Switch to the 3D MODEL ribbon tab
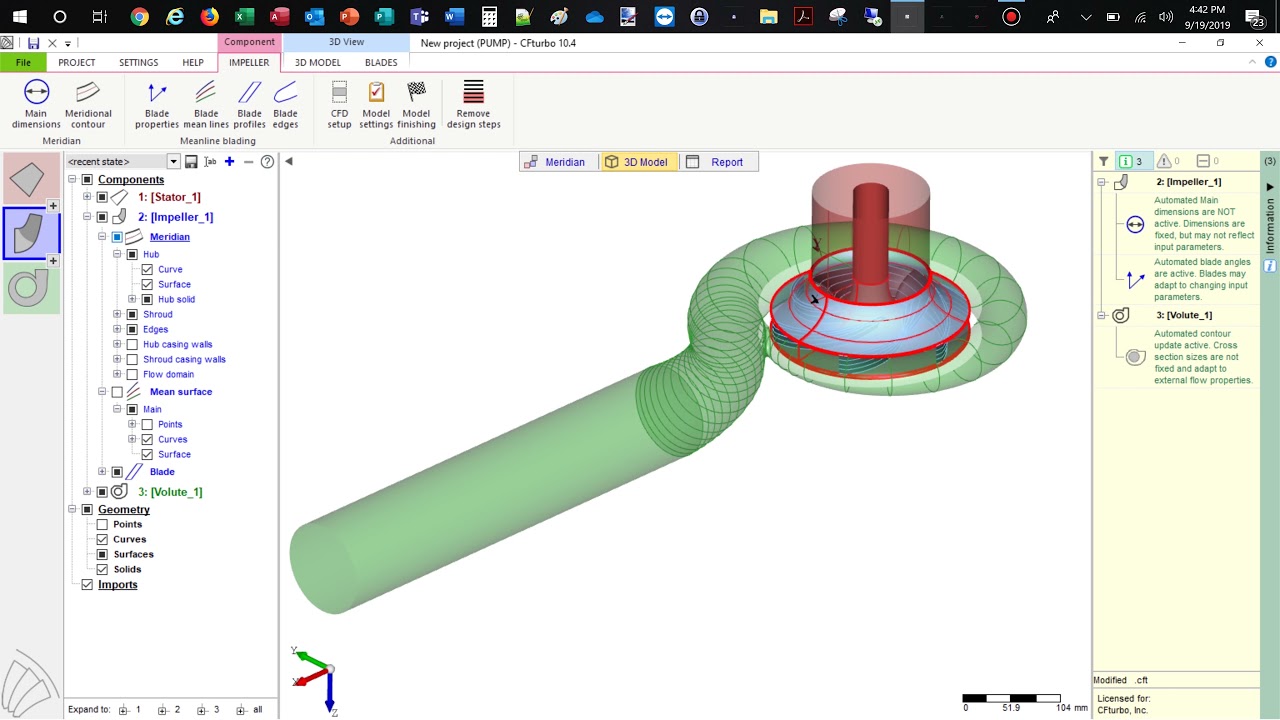The width and height of the screenshot is (1280, 720). pos(317,62)
